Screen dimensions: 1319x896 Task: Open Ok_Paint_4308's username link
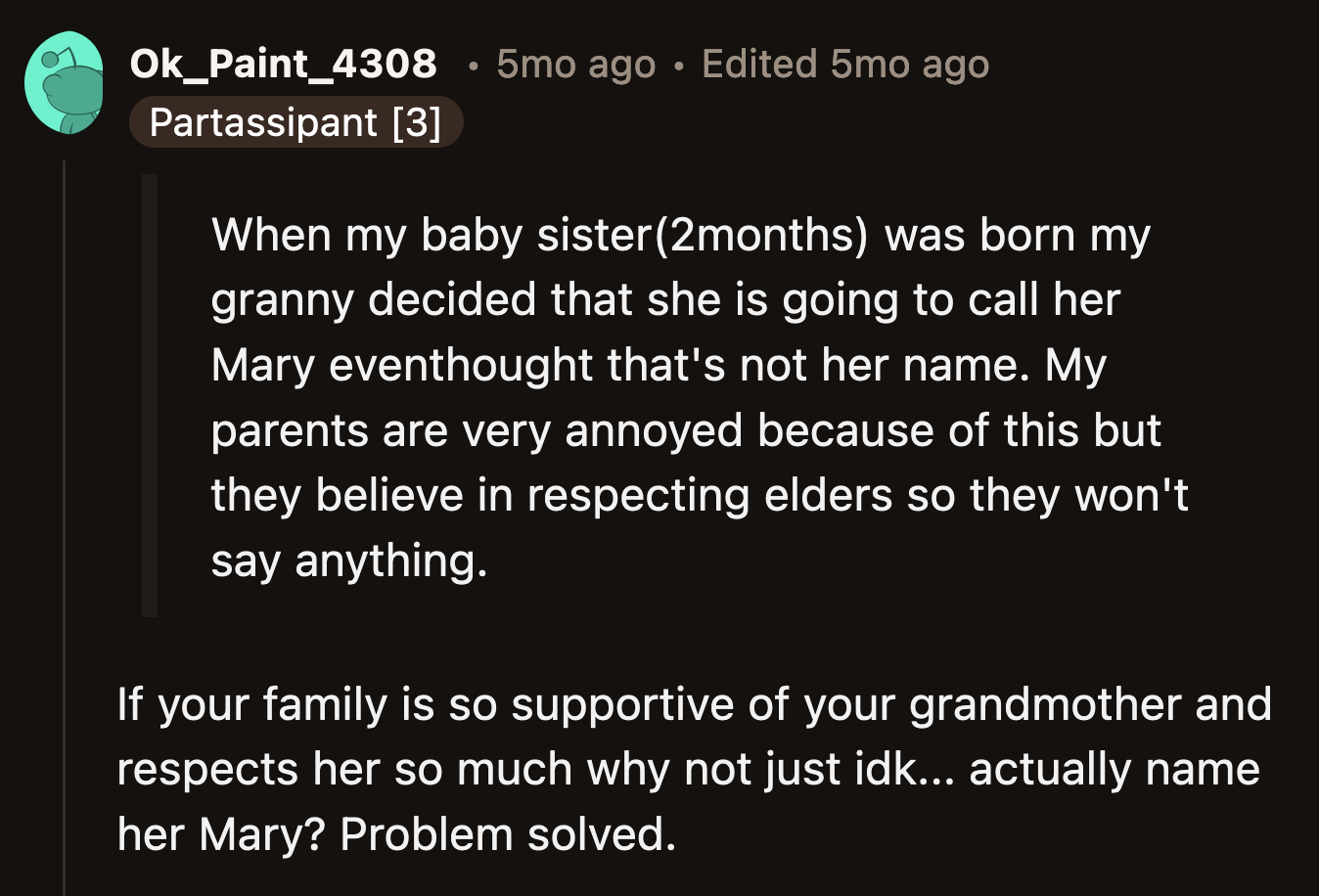tap(283, 64)
